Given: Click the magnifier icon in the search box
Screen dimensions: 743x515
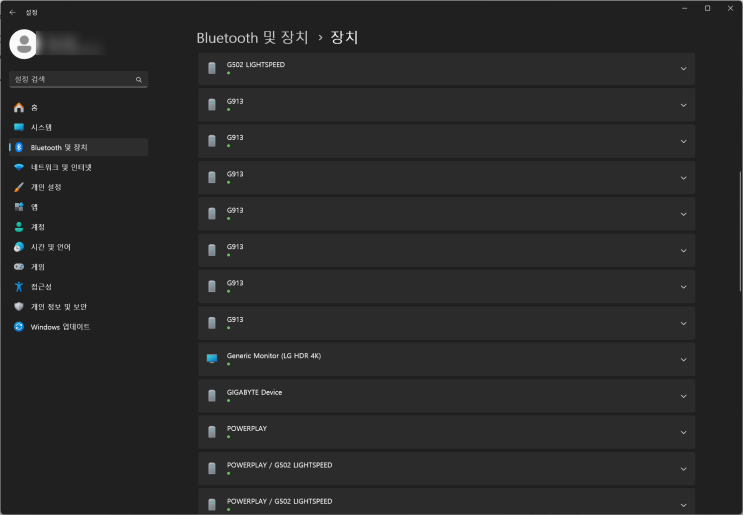Looking at the screenshot, I should pos(139,80).
